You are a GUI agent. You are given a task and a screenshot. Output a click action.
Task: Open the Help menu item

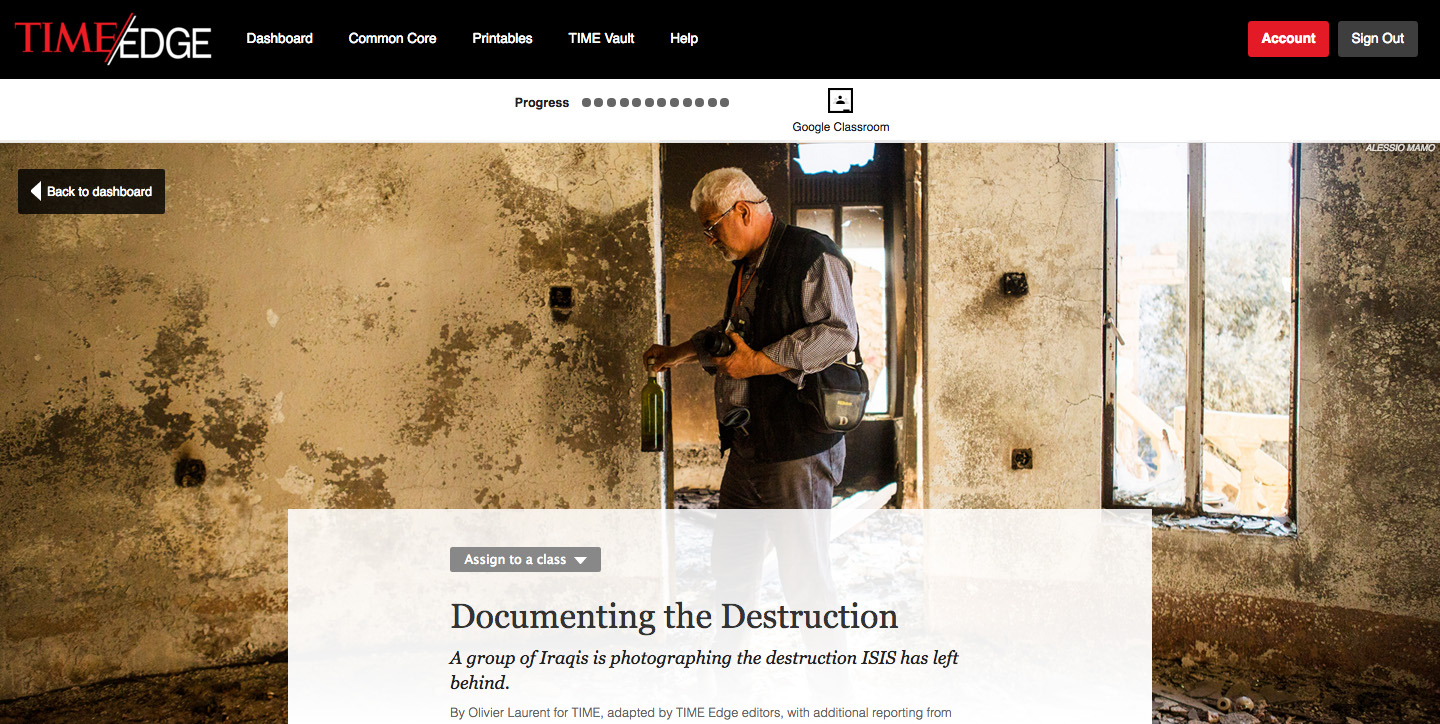pos(684,38)
